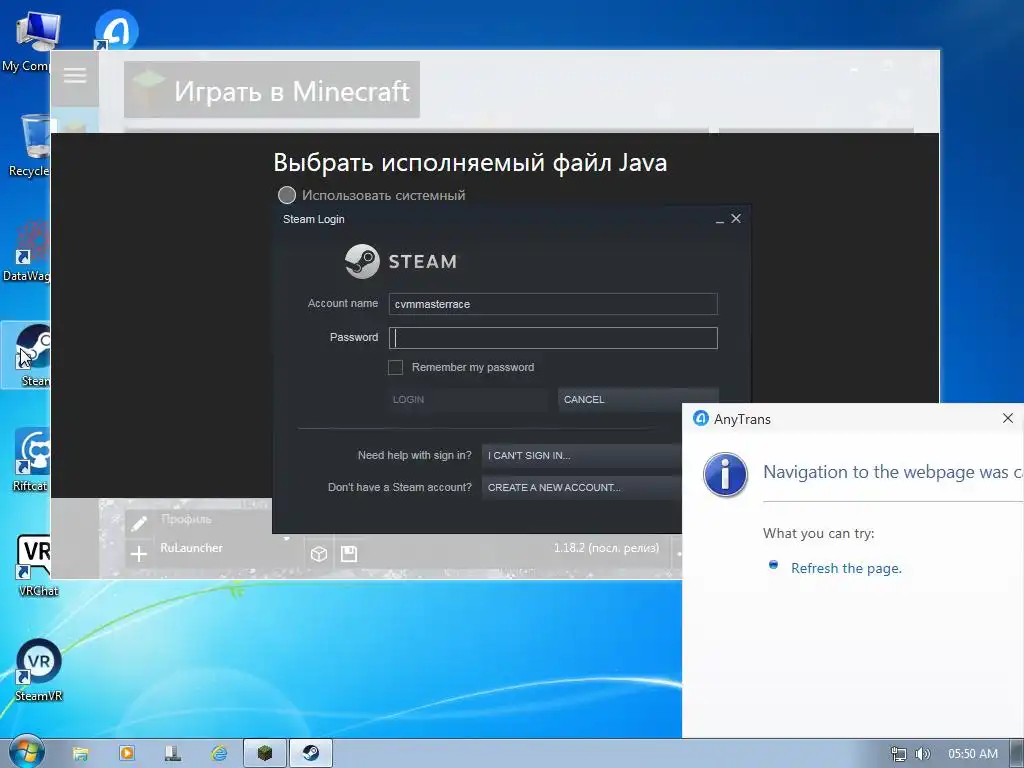Click the Играть в Minecraft header button
Screen dimensions: 1024x768
click(272, 90)
